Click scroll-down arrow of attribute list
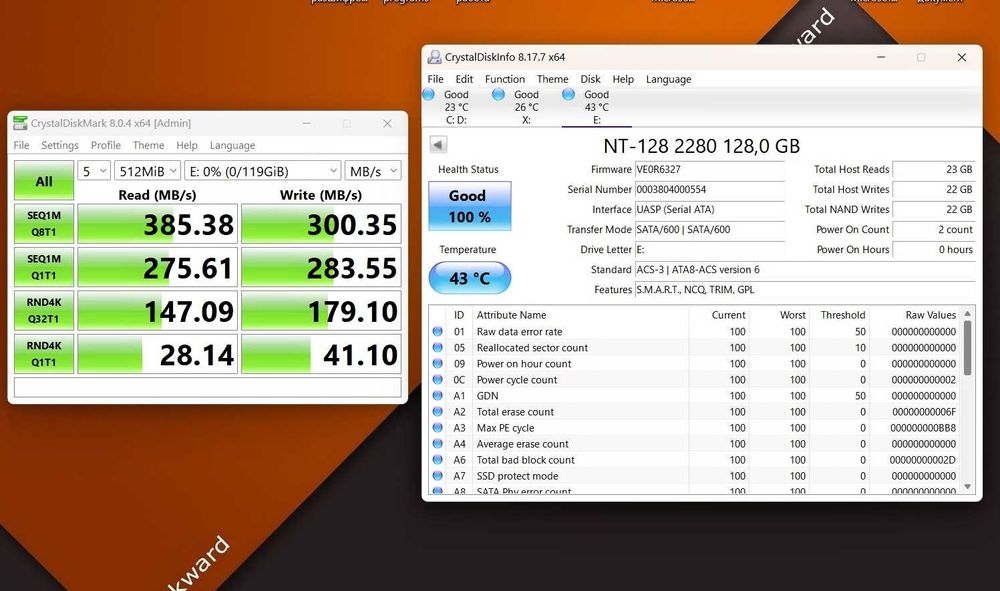This screenshot has height=591, width=1000. (967, 486)
